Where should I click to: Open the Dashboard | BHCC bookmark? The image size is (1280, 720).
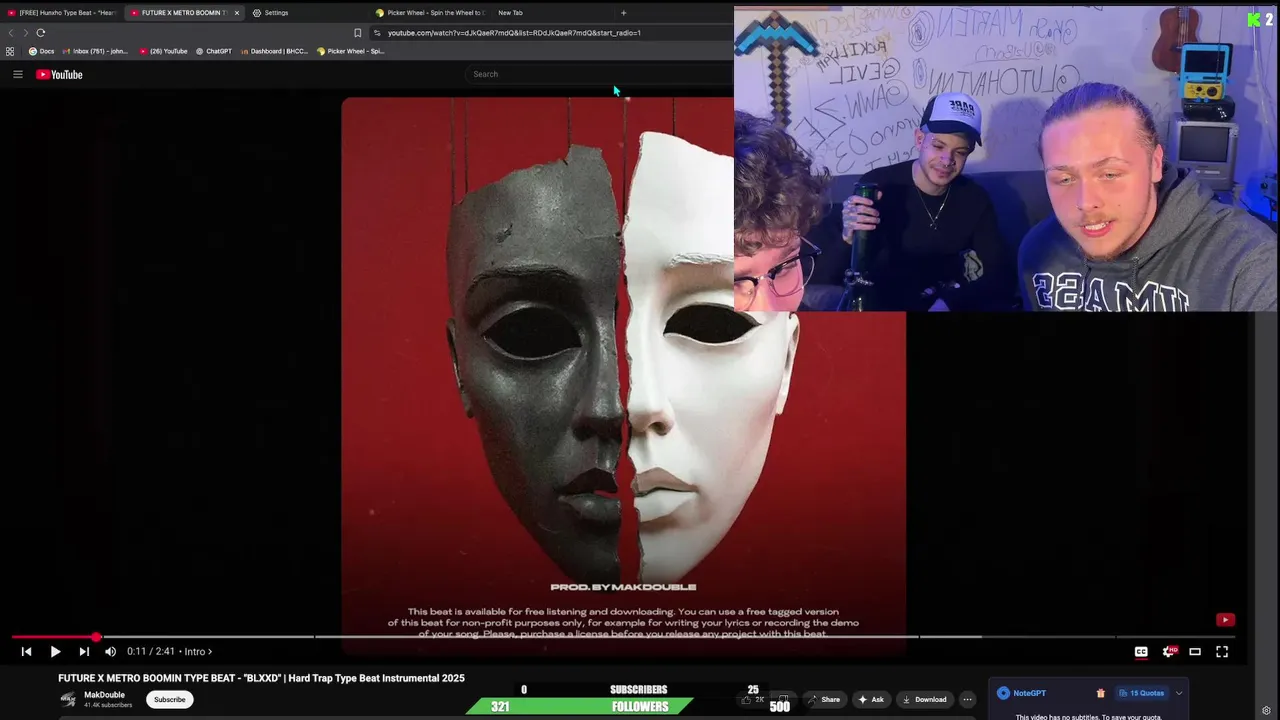coord(275,51)
